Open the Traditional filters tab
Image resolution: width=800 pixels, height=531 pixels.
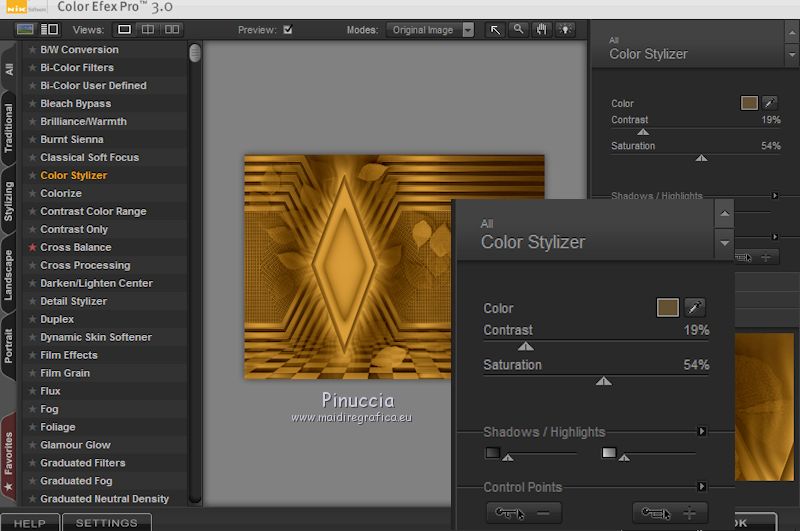(x=9, y=128)
